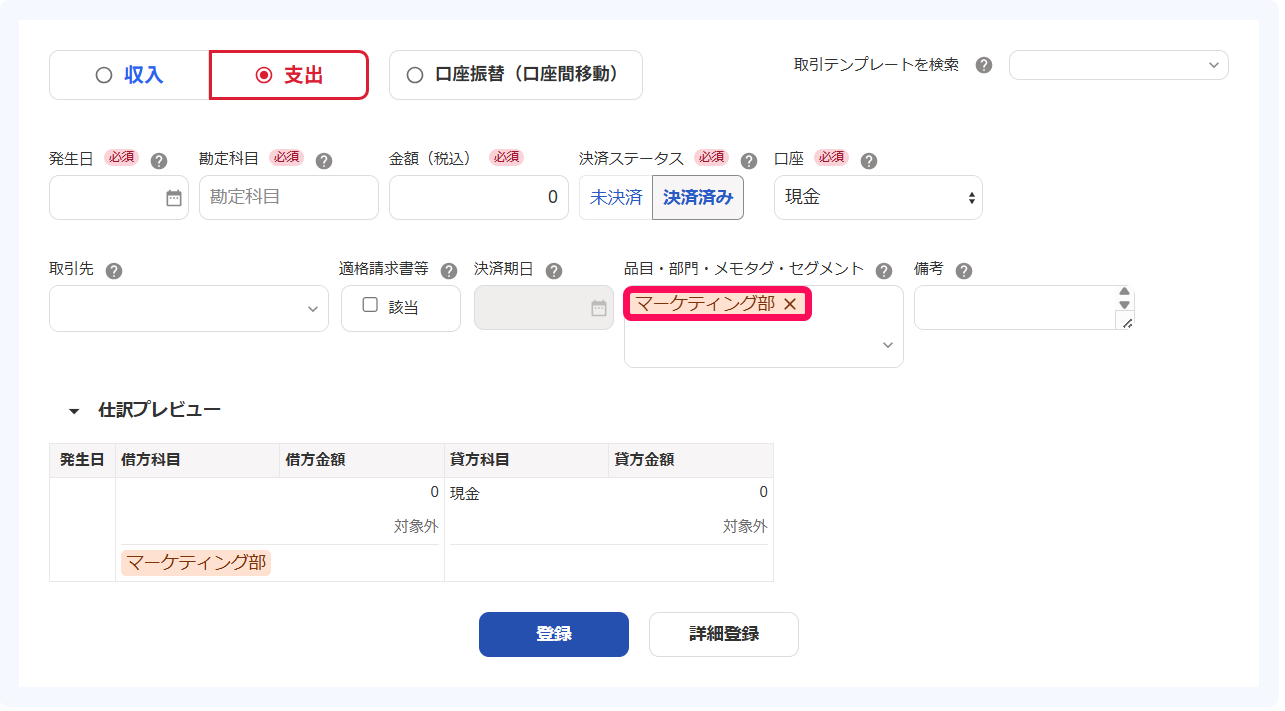Click help icon beside 発生日
1285x711 pixels.
point(159,160)
